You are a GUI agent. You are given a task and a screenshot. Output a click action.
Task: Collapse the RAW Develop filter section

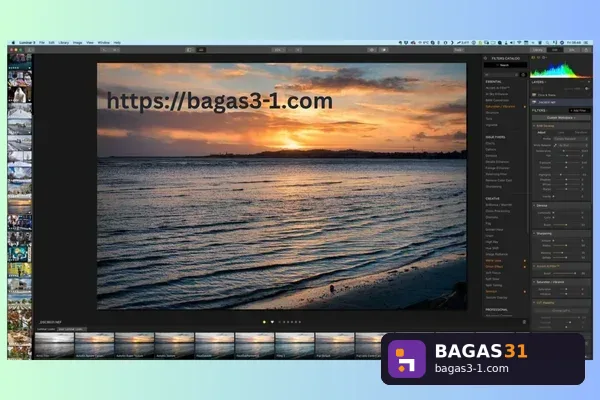[534, 126]
